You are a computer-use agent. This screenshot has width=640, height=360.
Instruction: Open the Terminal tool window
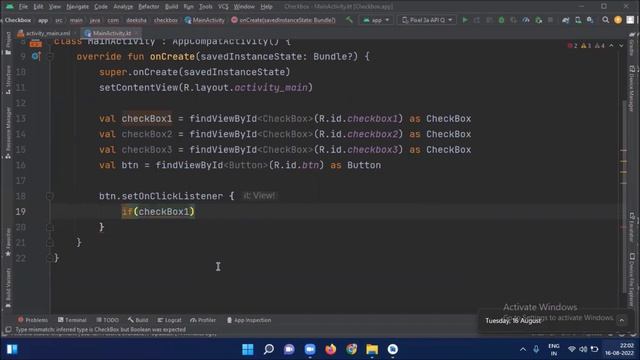pos(72,320)
